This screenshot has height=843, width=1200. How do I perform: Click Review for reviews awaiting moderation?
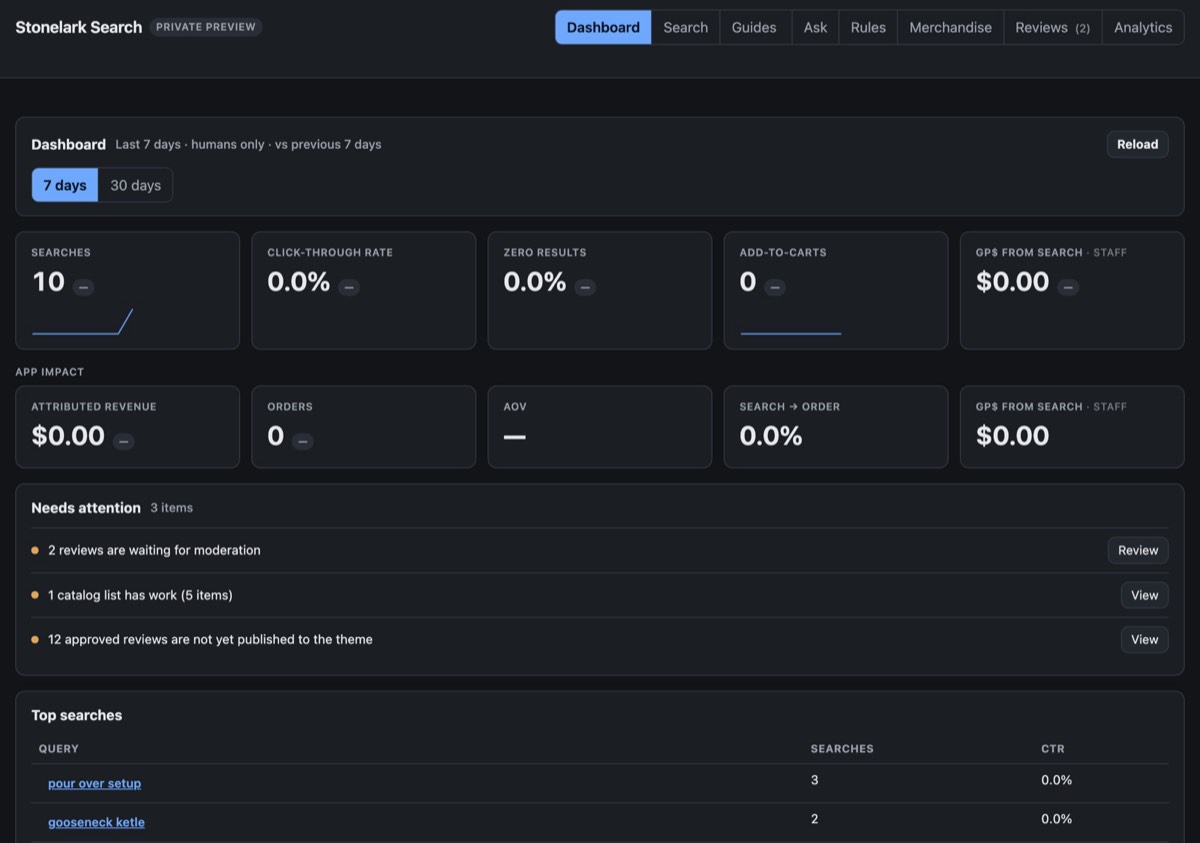[x=1137, y=550]
